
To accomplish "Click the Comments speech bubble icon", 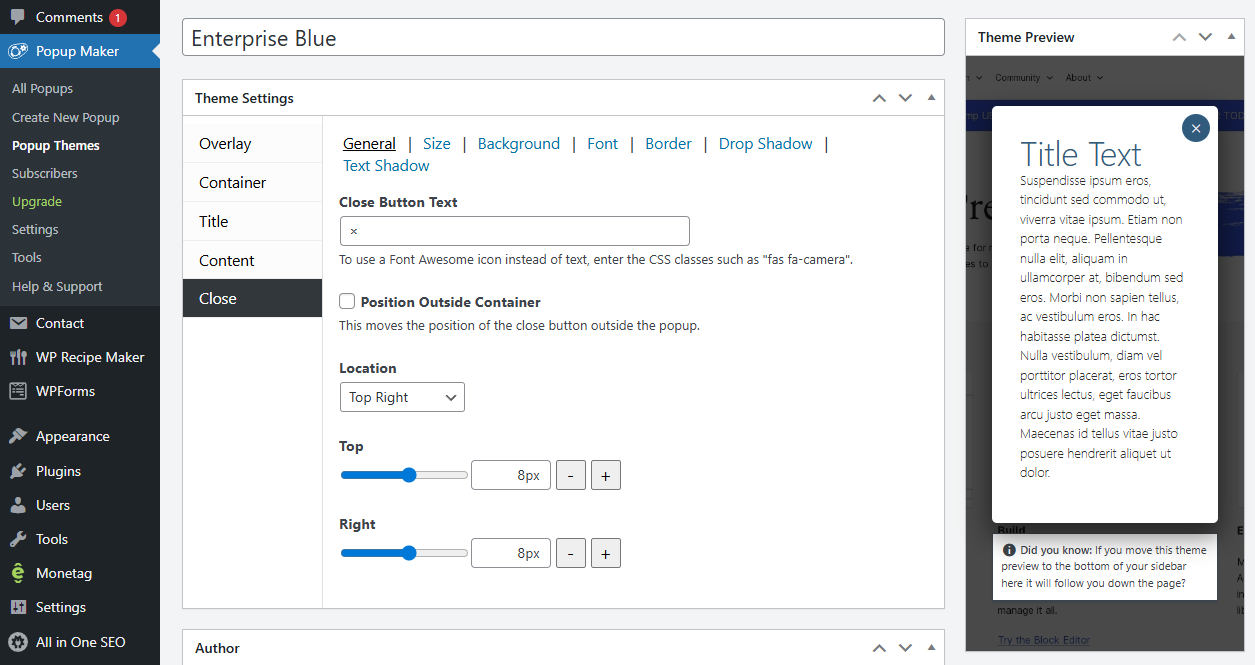I will [18, 17].
